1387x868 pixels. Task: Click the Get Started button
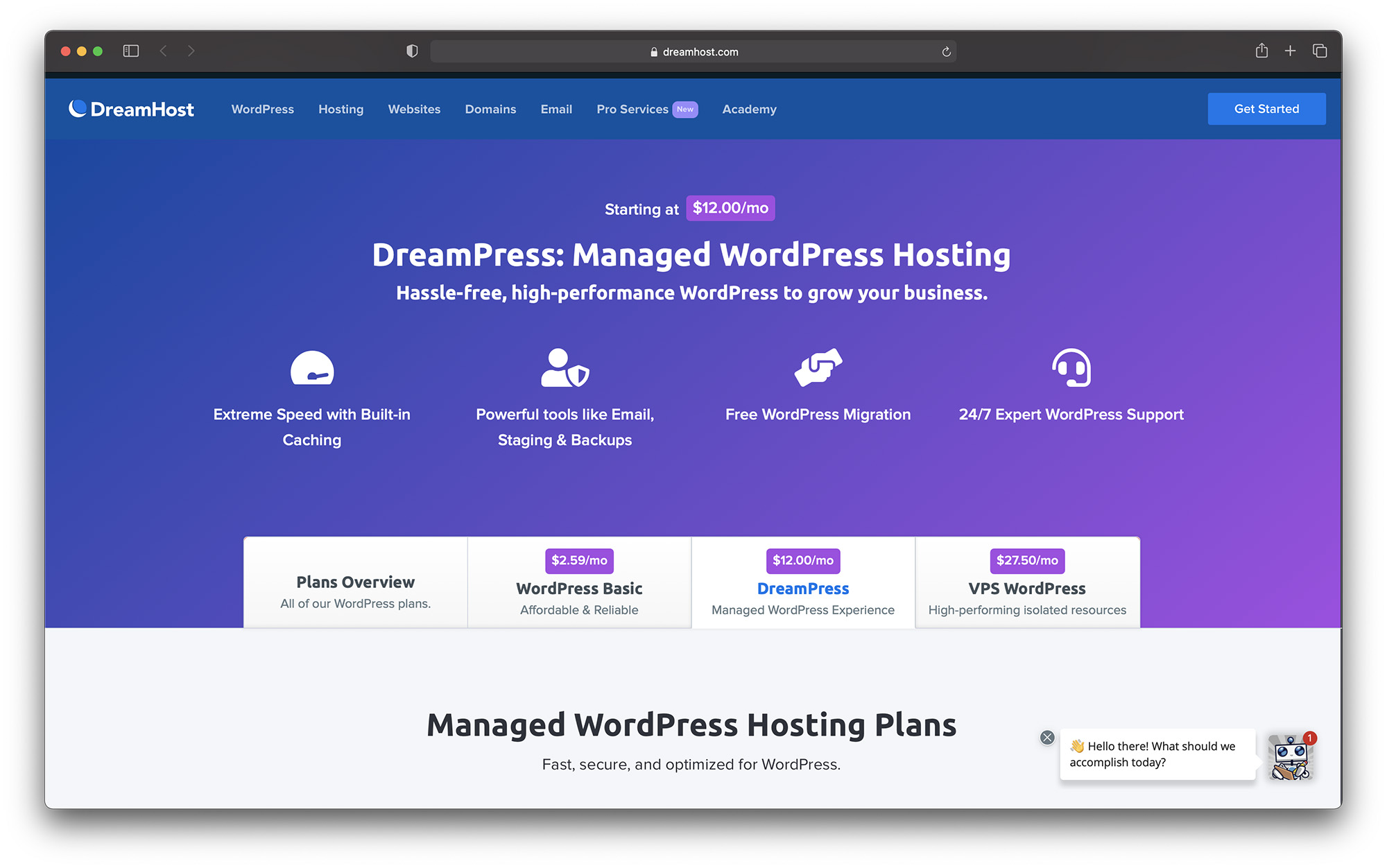pos(1266,109)
